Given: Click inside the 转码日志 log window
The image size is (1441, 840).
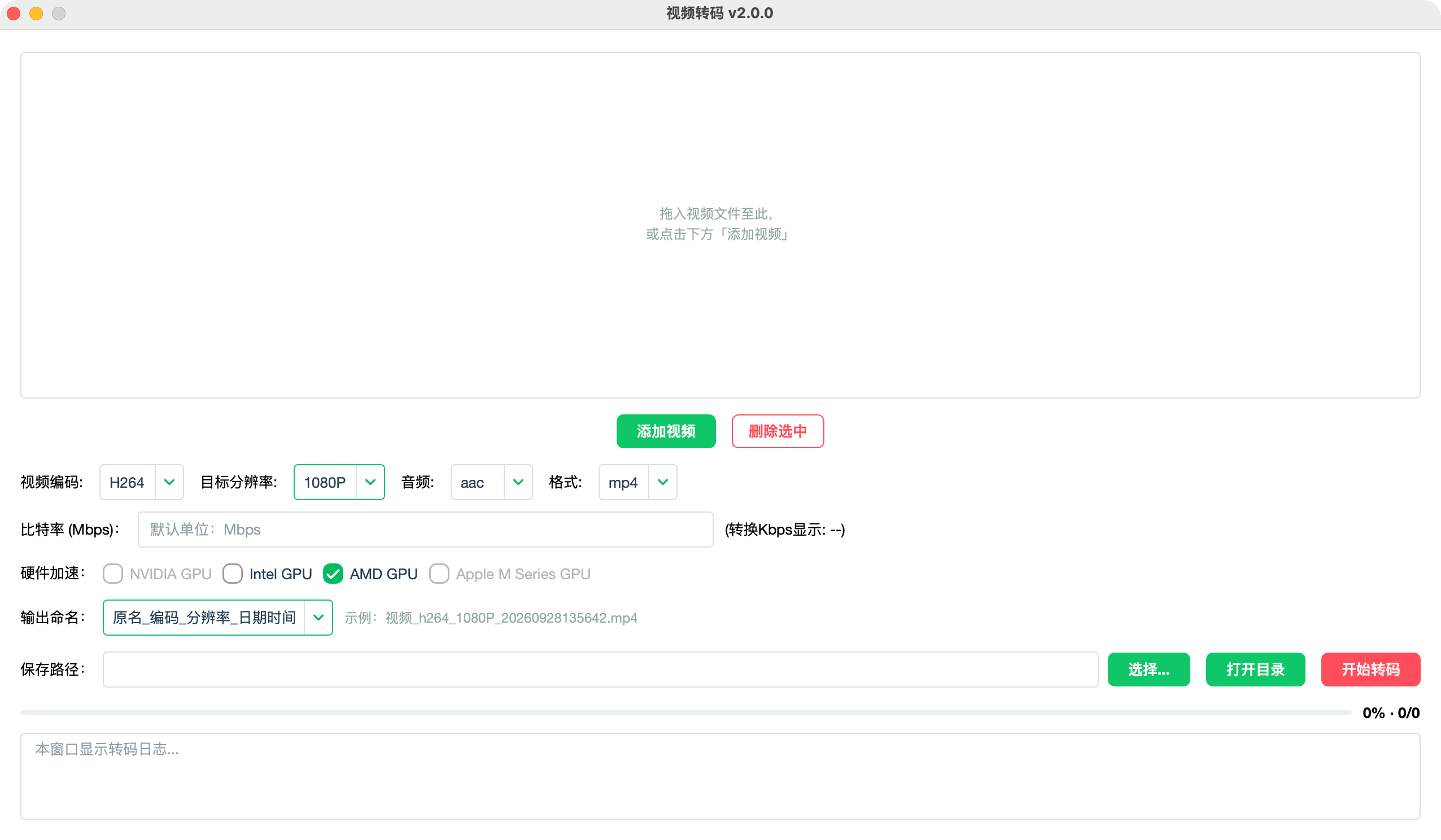Looking at the screenshot, I should tap(721, 777).
